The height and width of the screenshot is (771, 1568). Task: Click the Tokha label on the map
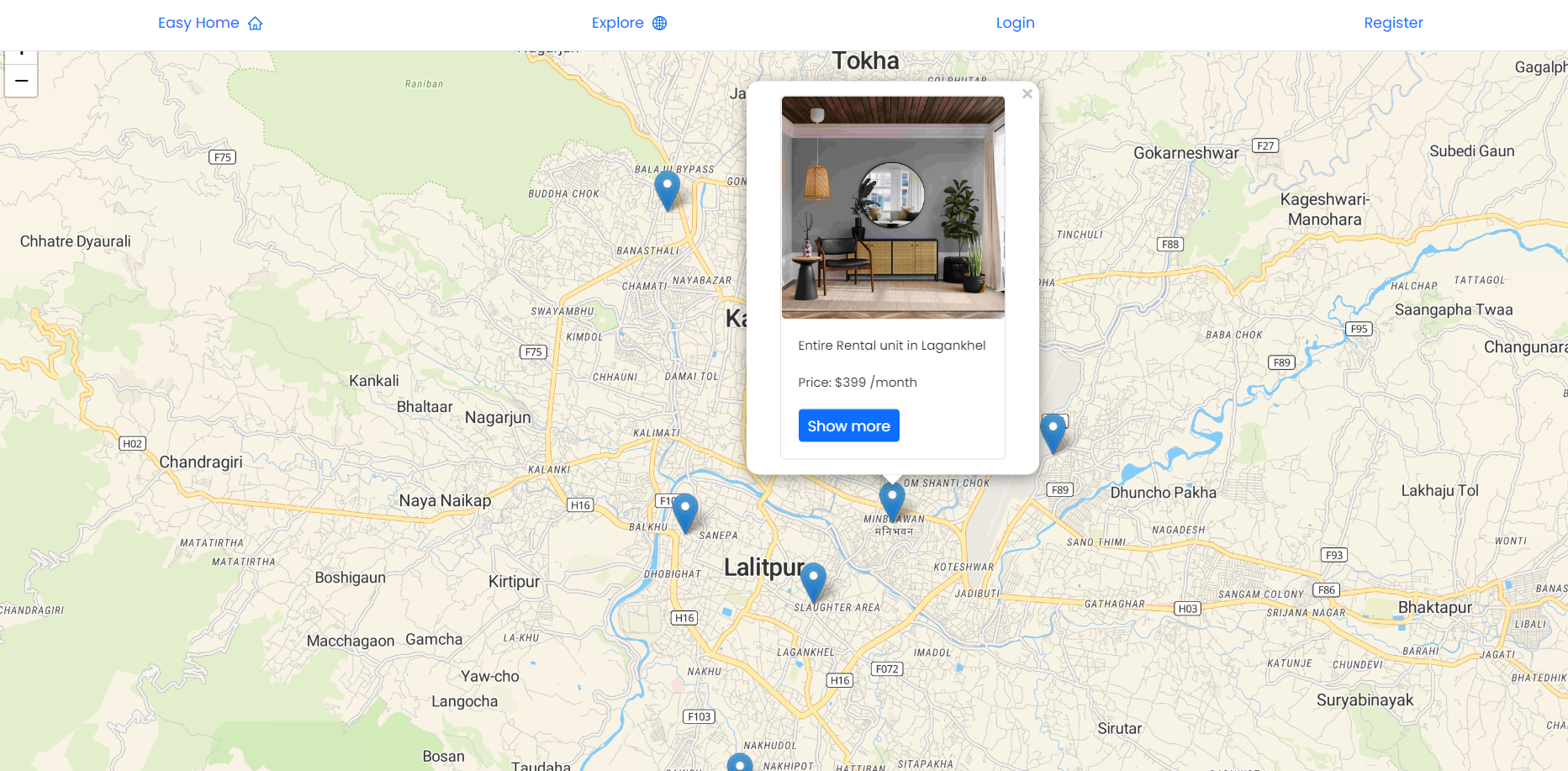(865, 61)
